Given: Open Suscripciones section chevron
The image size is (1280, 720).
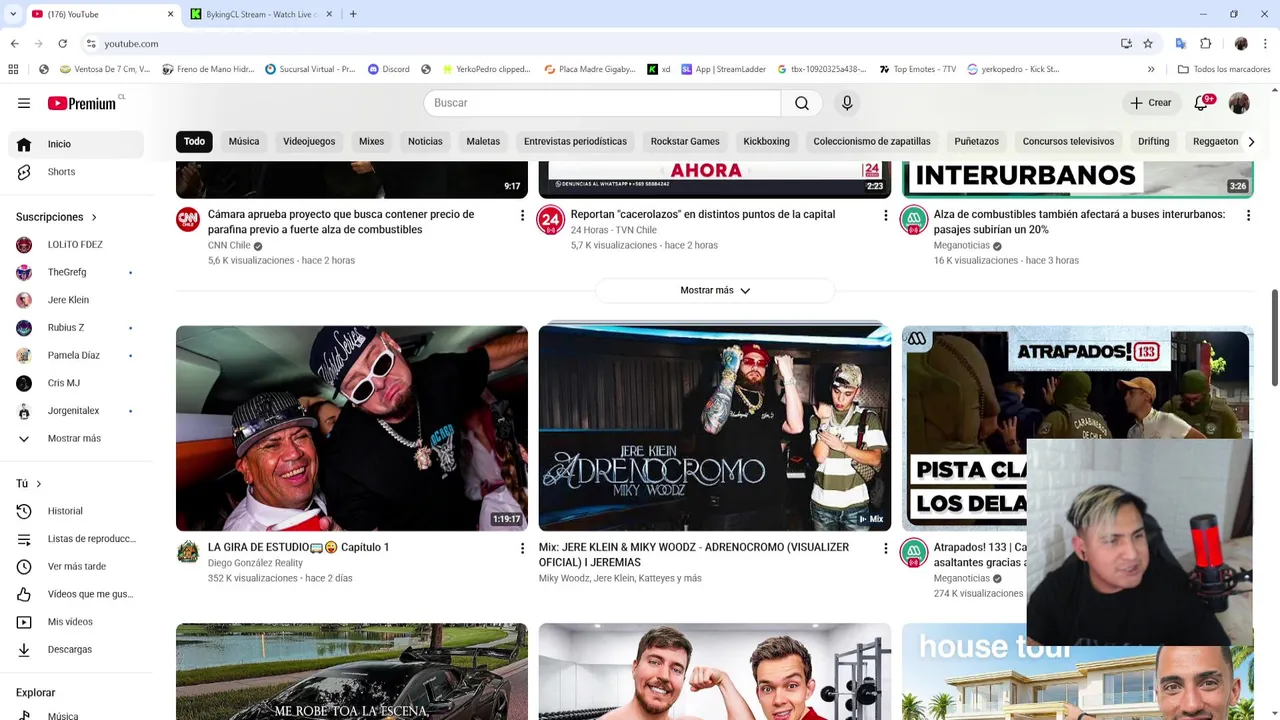Looking at the screenshot, I should coord(94,217).
